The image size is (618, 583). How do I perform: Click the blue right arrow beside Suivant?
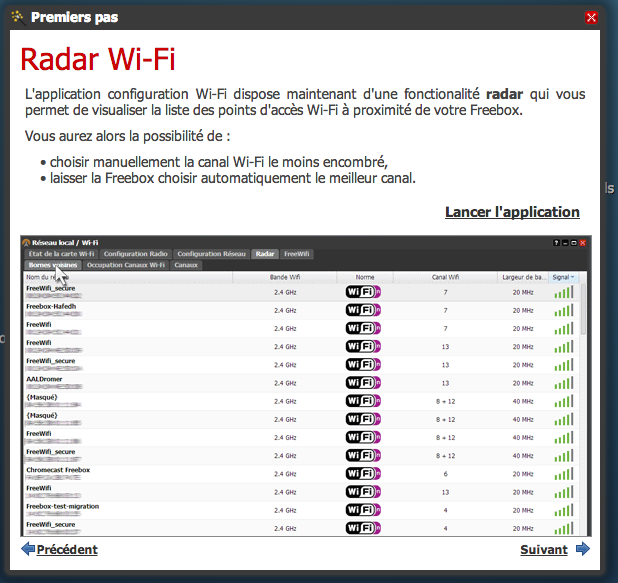point(583,549)
